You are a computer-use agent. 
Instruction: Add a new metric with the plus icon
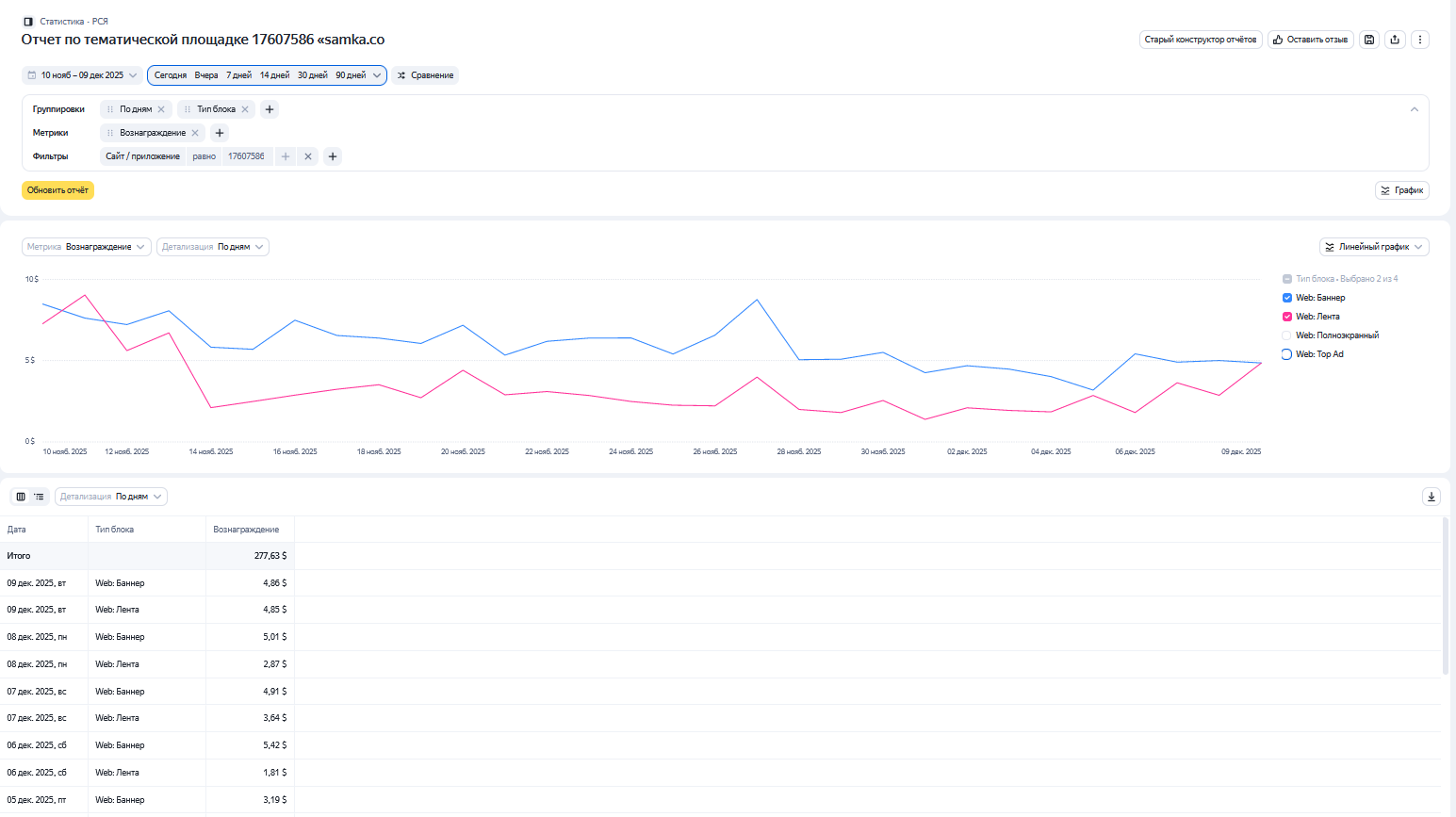click(x=220, y=133)
